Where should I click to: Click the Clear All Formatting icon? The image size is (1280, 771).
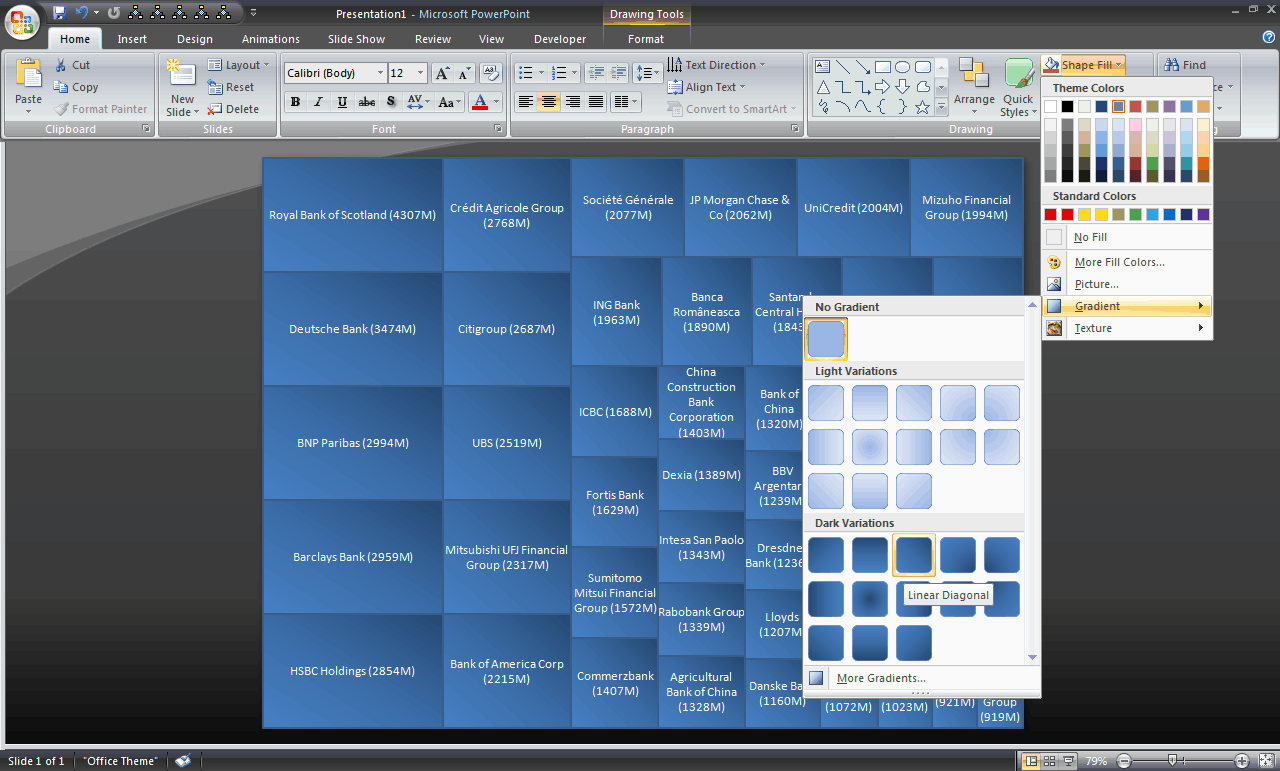[489, 72]
